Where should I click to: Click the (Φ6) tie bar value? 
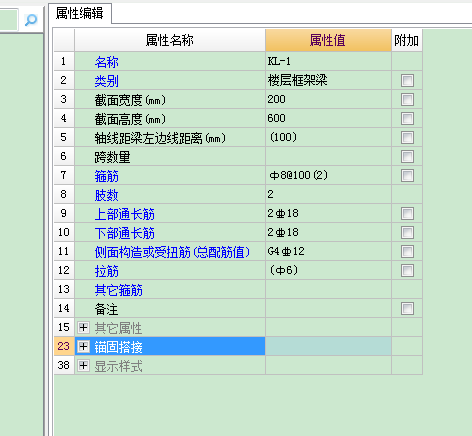328,270
